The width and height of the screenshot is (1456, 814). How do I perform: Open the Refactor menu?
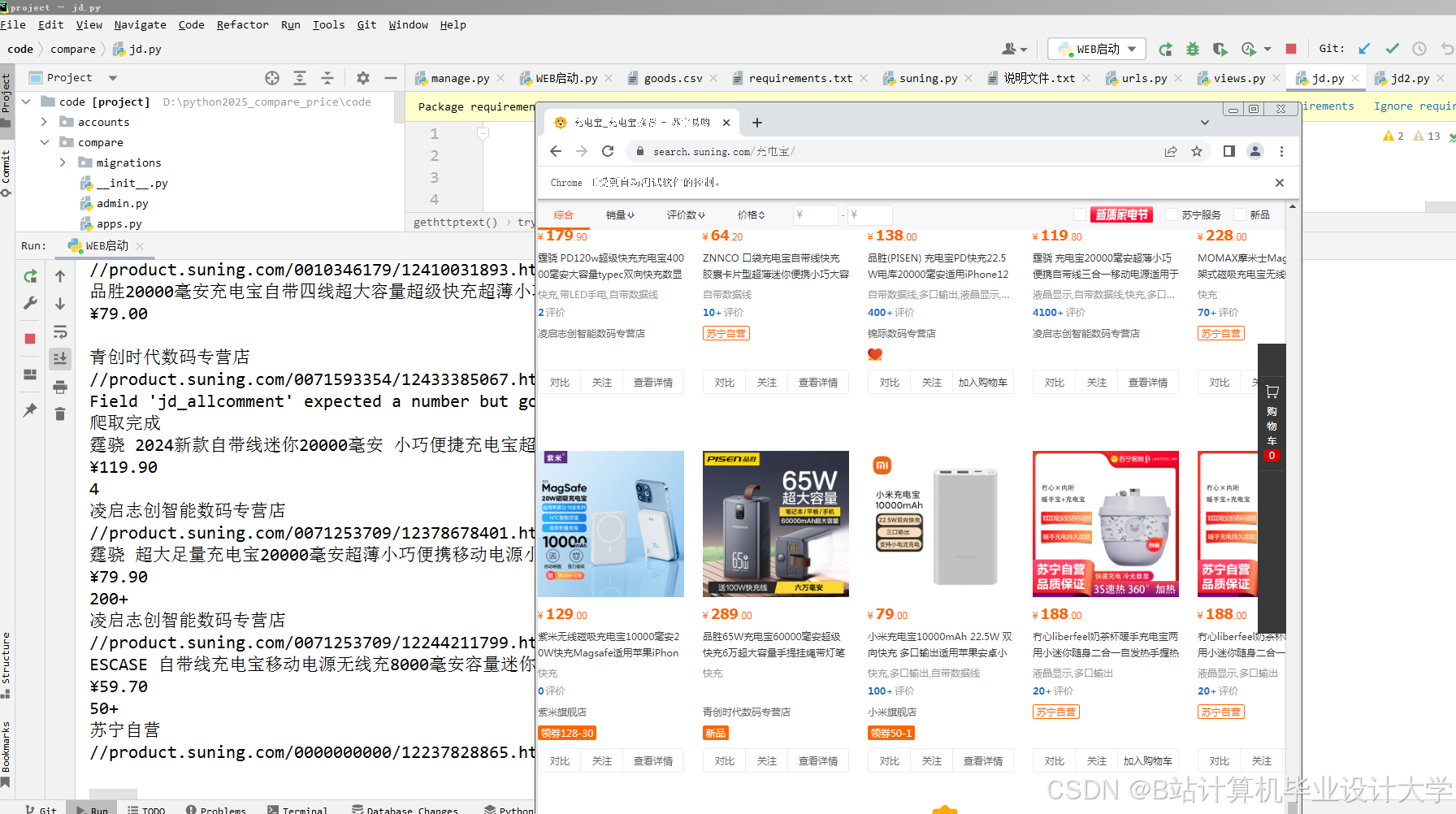click(242, 25)
